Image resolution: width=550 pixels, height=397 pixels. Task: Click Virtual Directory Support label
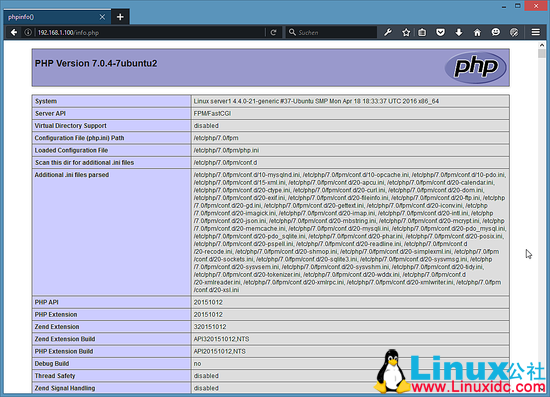[71, 126]
